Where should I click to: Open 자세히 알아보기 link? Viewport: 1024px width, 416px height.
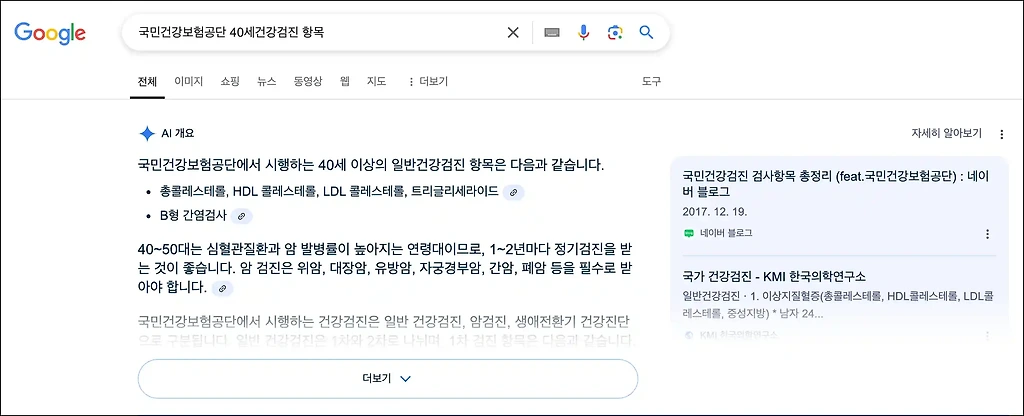(x=946, y=134)
